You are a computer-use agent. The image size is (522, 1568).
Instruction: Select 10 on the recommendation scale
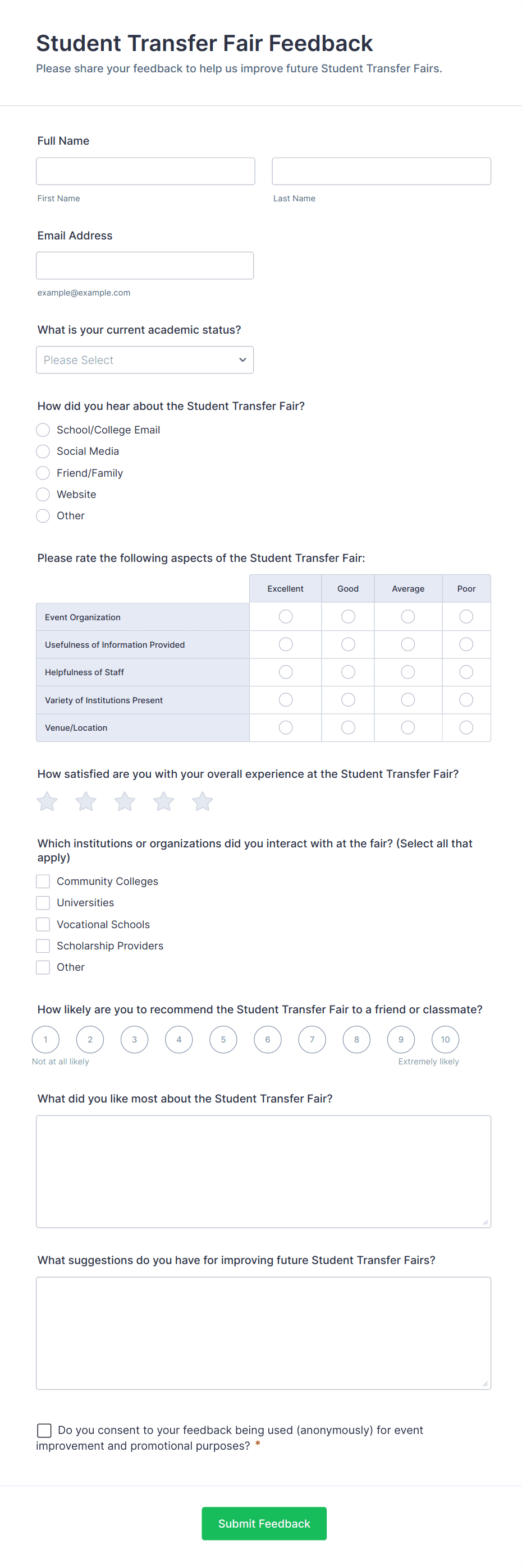pyautogui.click(x=445, y=1039)
